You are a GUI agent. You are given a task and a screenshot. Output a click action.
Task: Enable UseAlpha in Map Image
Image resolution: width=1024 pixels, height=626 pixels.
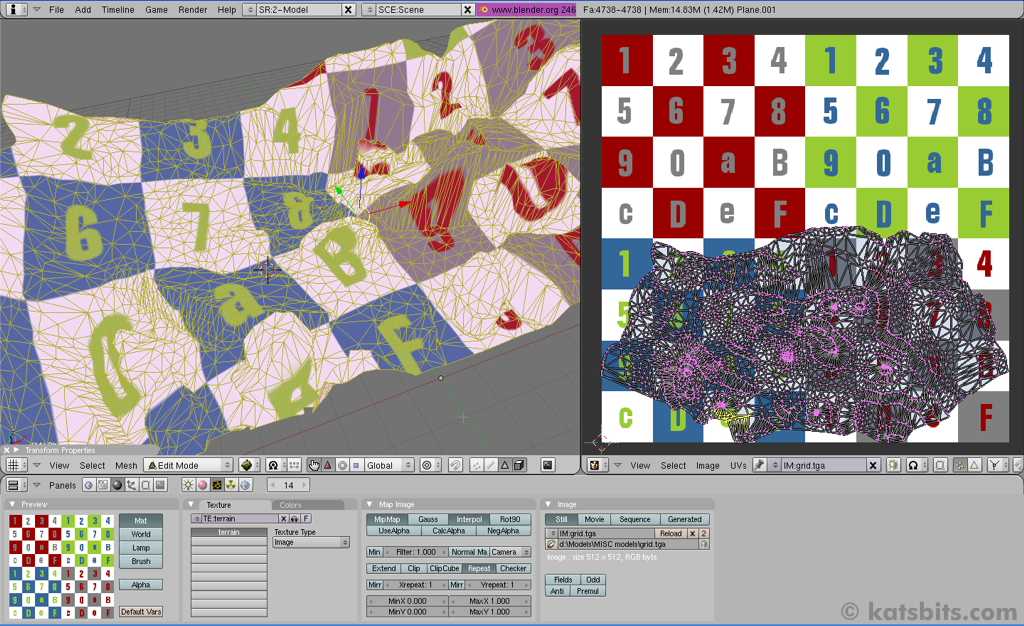tap(394, 531)
